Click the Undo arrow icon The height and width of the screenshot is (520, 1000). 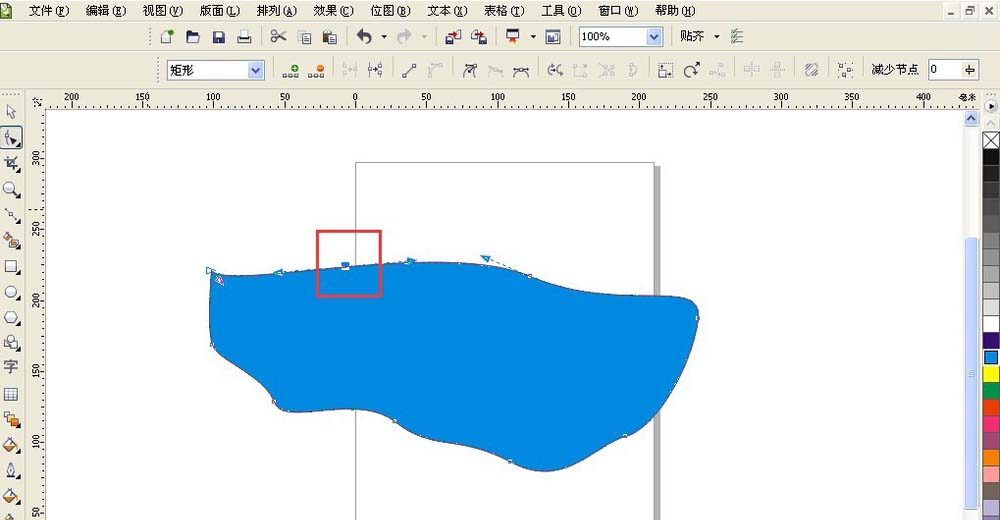pyautogui.click(x=364, y=36)
